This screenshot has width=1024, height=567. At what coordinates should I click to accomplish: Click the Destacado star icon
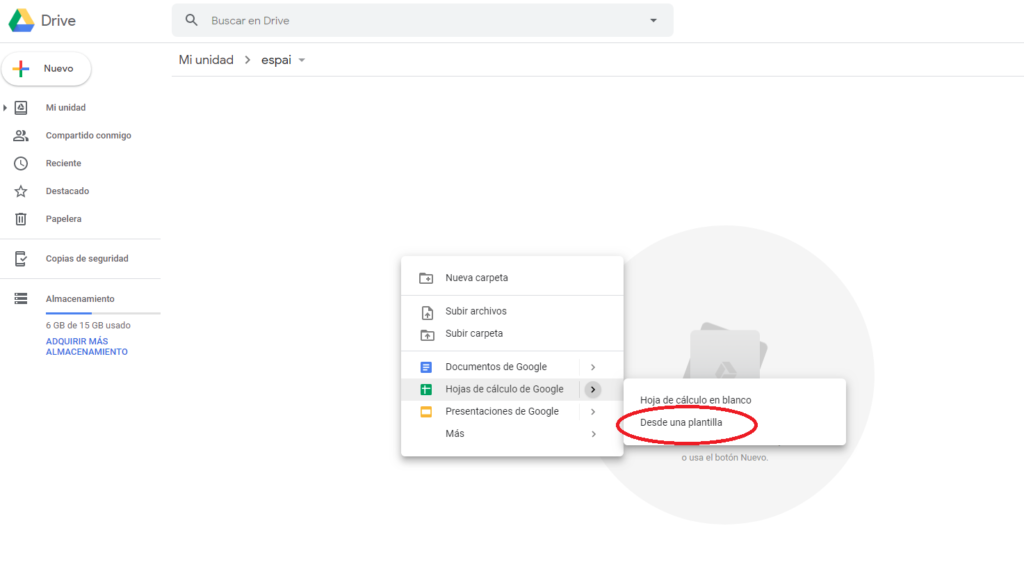pos(21,191)
